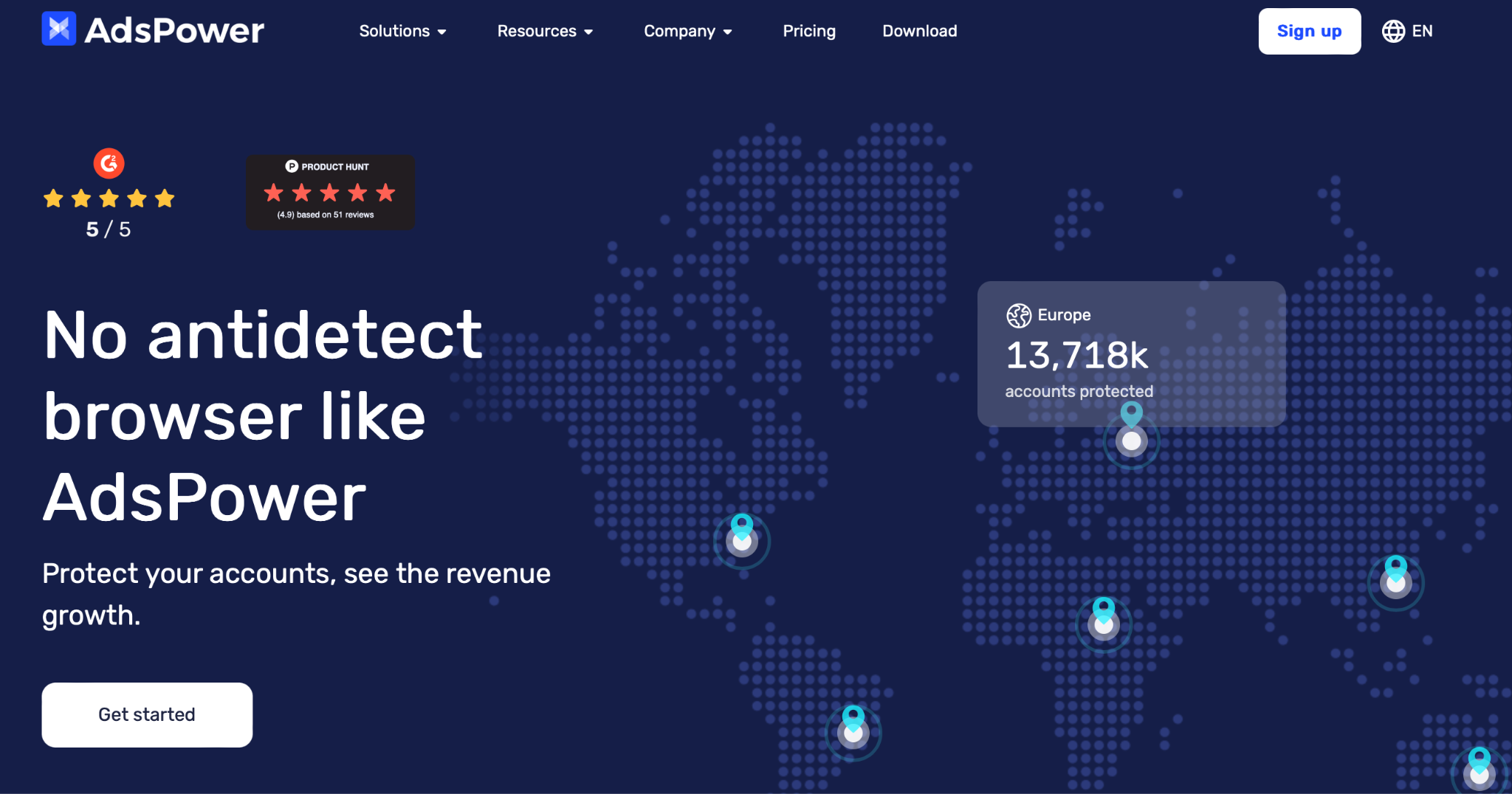Expand the Company dropdown arrow
The width and height of the screenshot is (1512, 794).
click(x=727, y=32)
